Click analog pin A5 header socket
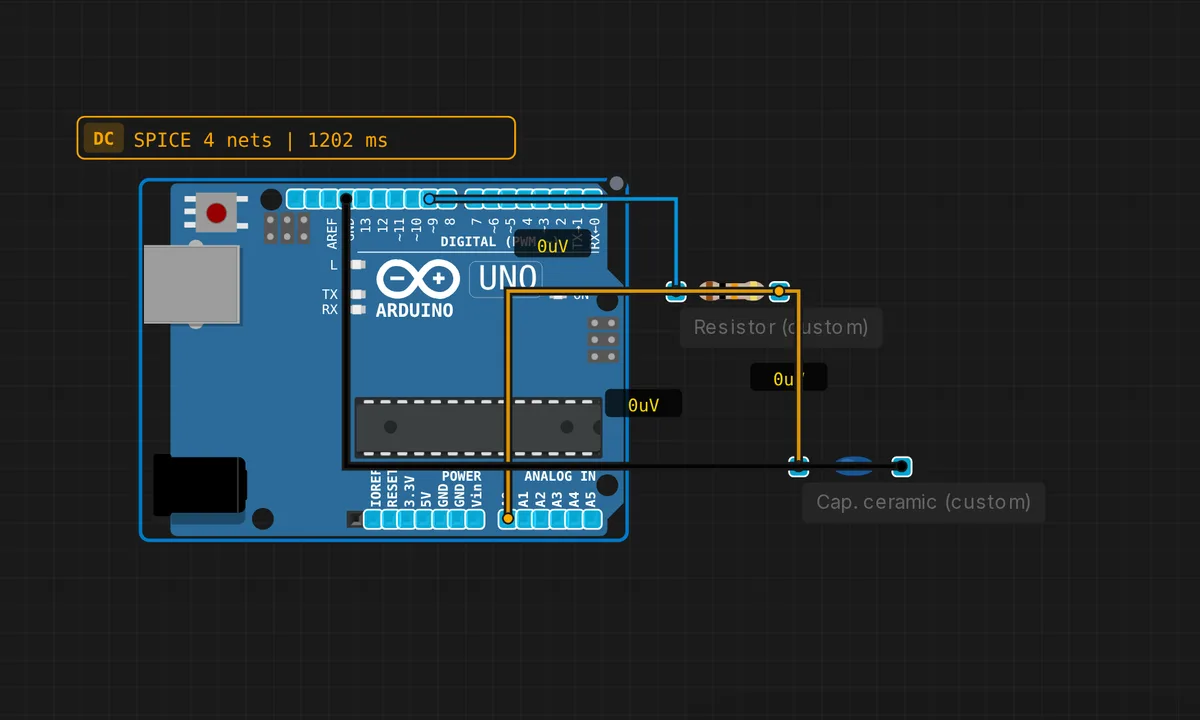The height and width of the screenshot is (720, 1200). [592, 519]
